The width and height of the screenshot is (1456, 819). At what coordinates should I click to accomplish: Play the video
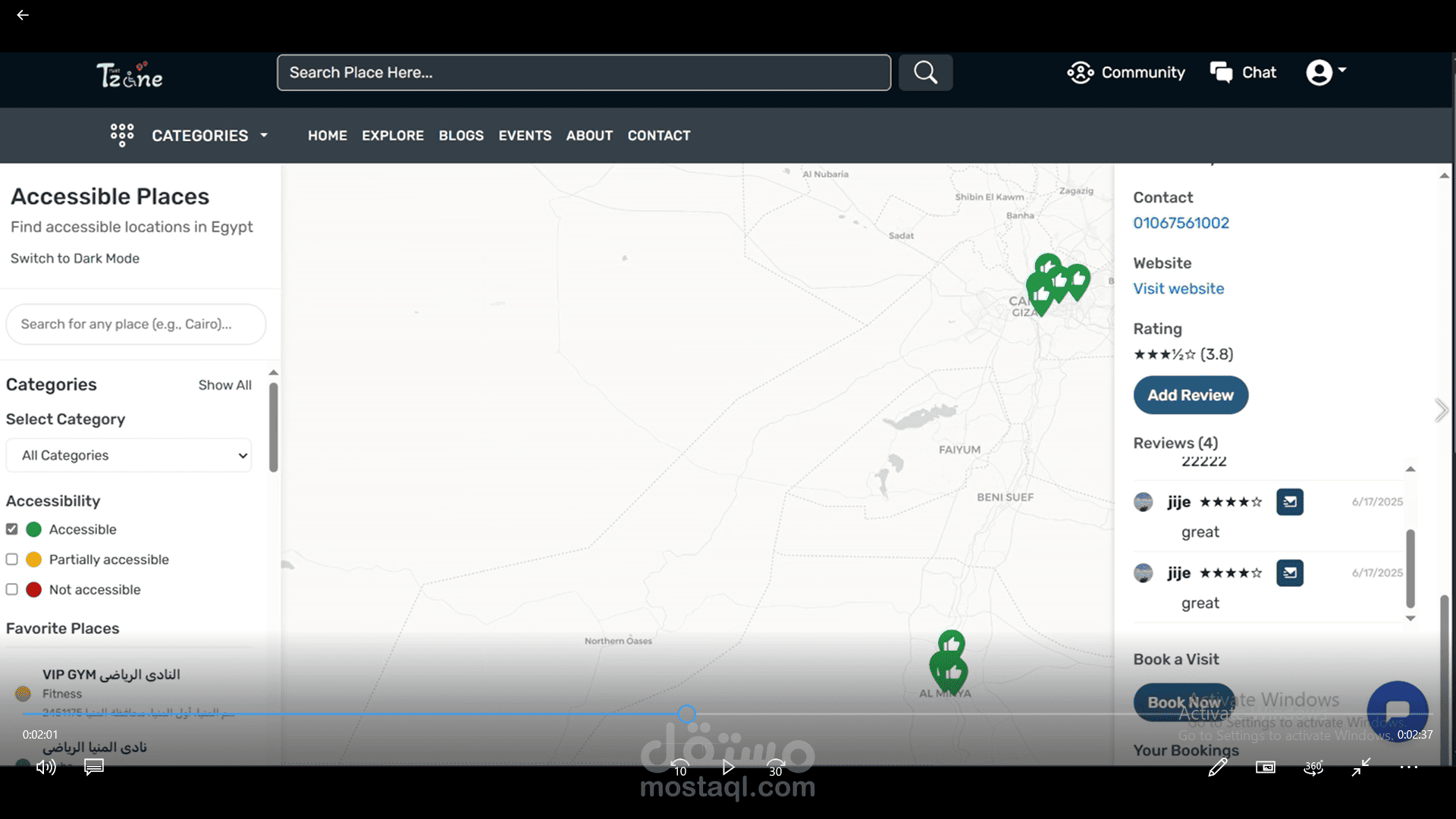pos(728,767)
